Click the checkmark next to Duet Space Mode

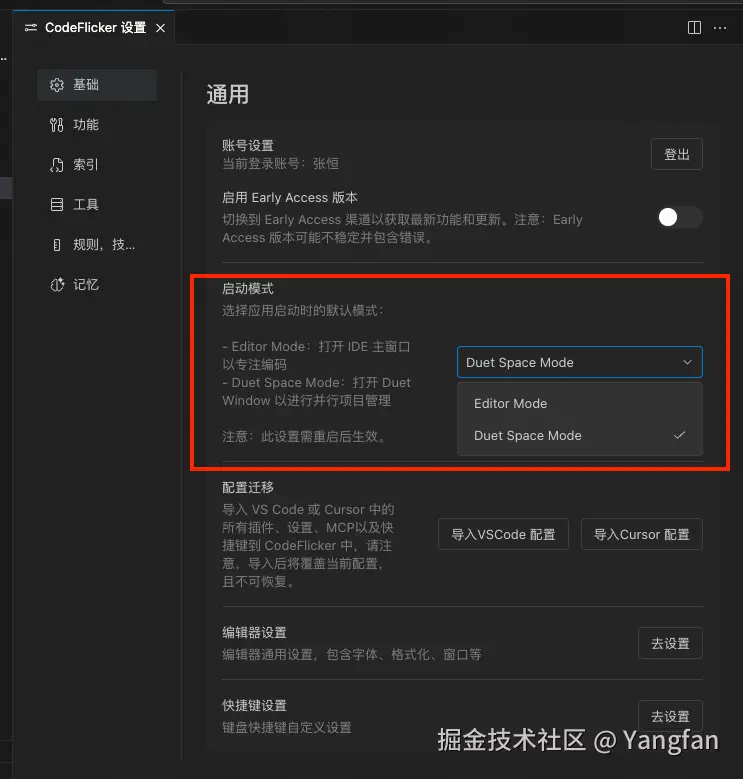(679, 435)
